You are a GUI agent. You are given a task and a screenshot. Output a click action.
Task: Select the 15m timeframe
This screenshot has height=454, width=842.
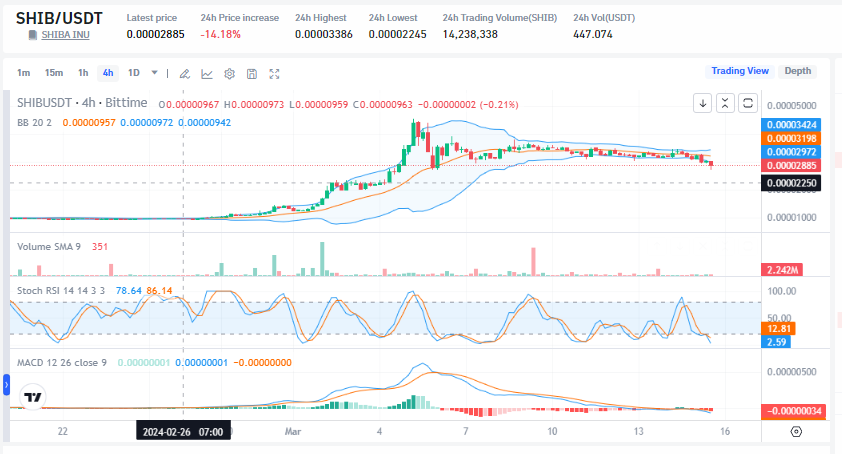54,73
